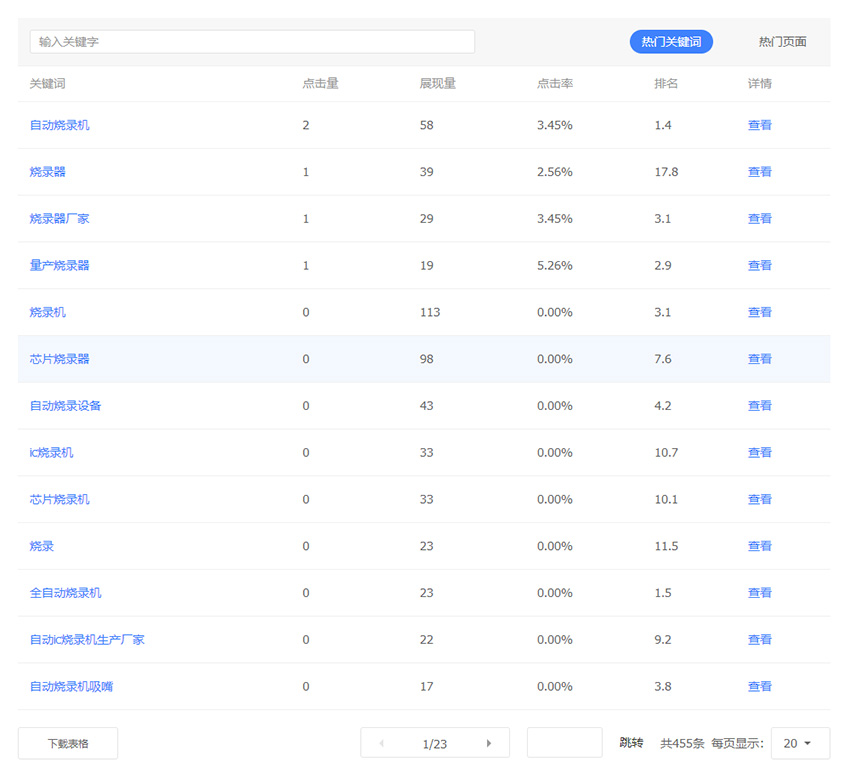Screen dimensions: 850x779
Task: Click the impressions value 98
Action: click(x=427, y=359)
